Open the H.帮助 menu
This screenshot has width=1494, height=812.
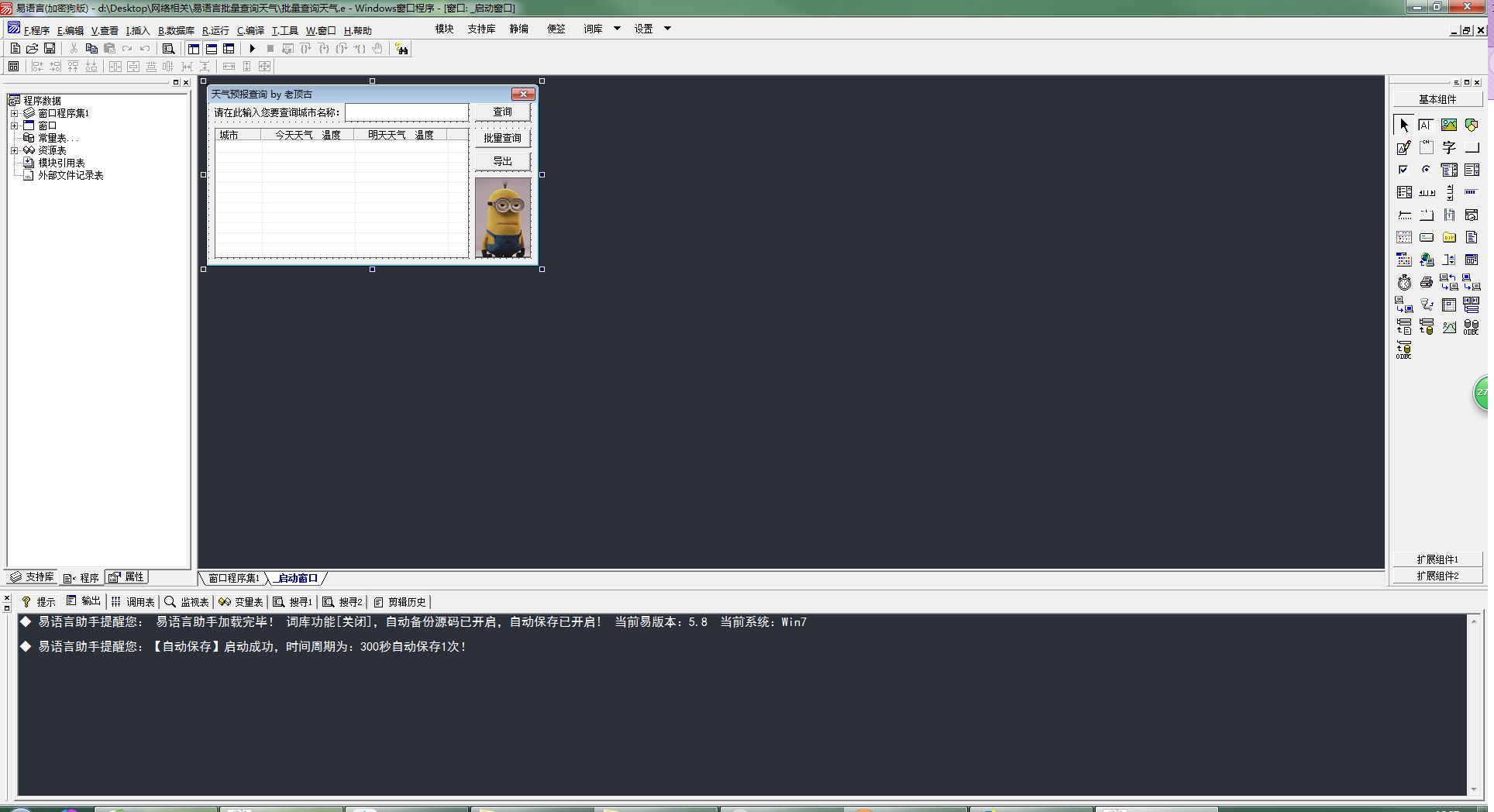[x=358, y=31]
